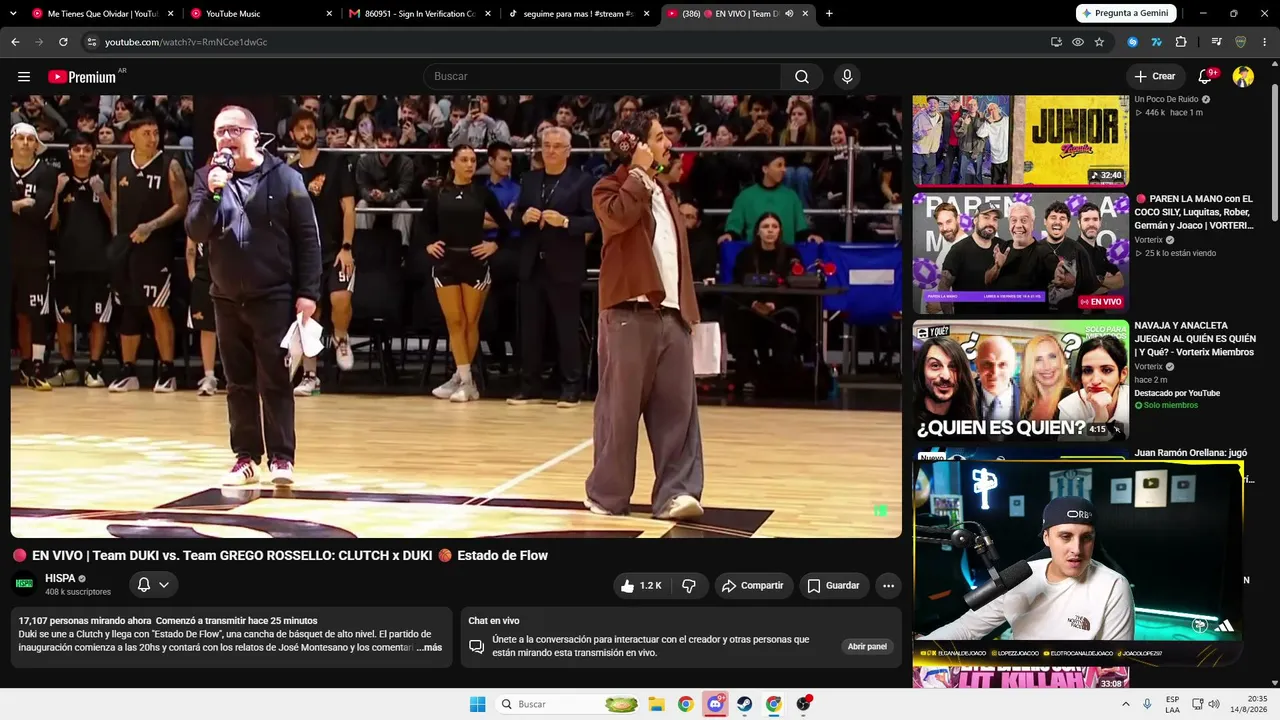Click the Pregunta a Gemini button
This screenshot has width=1280, height=720.
(x=1126, y=13)
